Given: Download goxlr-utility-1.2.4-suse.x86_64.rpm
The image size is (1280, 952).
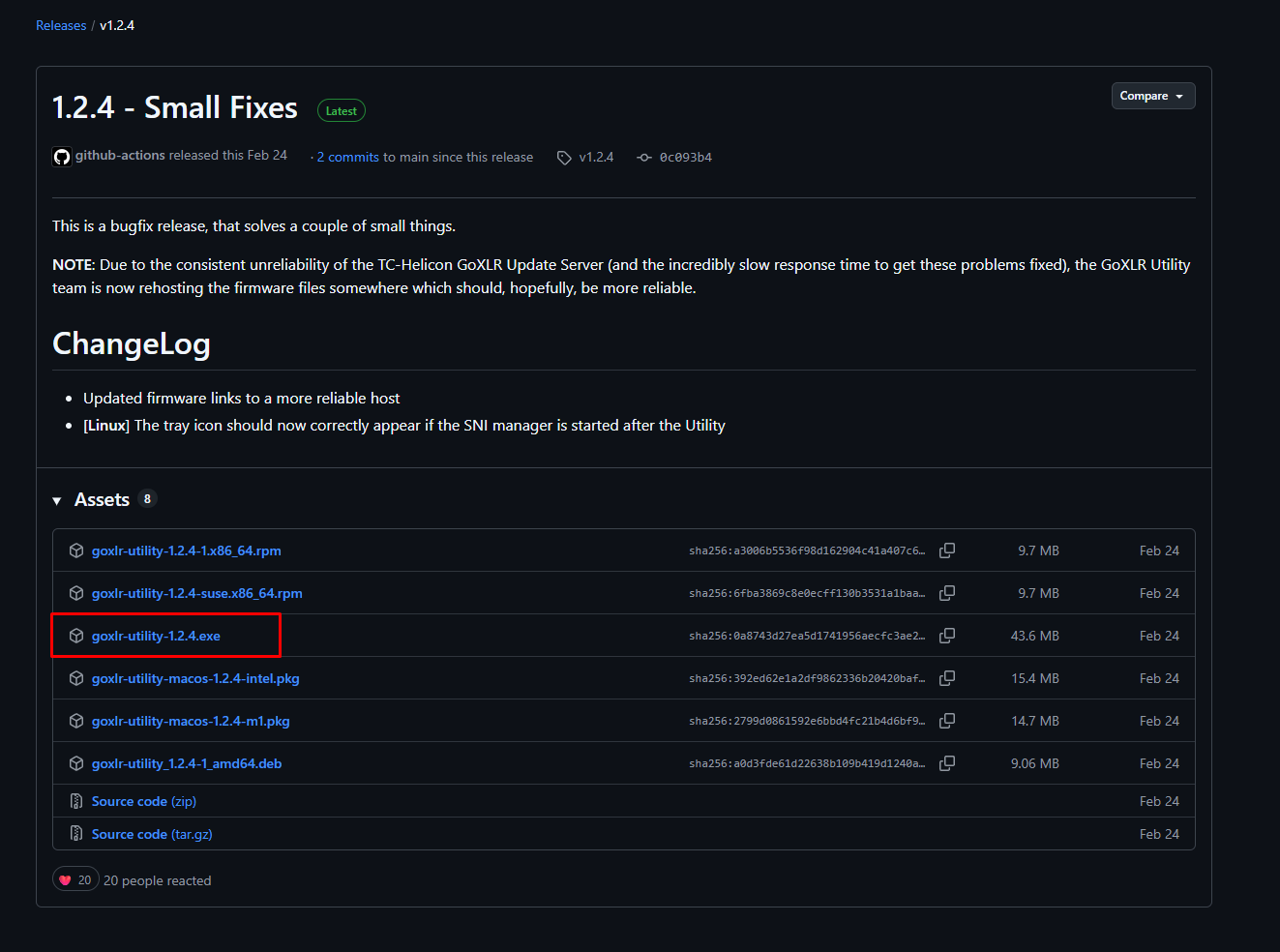Looking at the screenshot, I should 197,593.
